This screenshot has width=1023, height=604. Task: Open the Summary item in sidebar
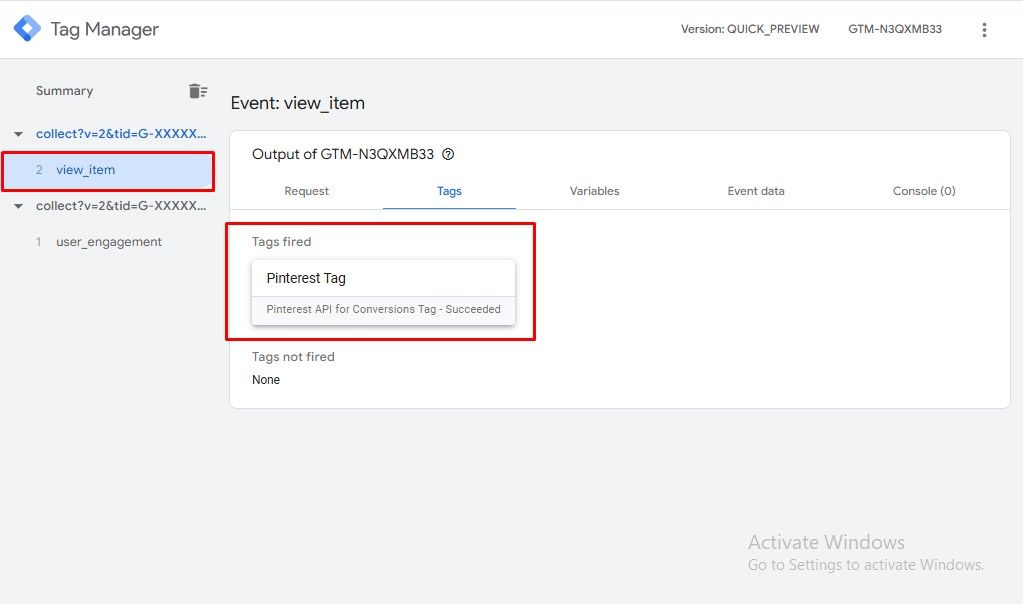pos(64,91)
